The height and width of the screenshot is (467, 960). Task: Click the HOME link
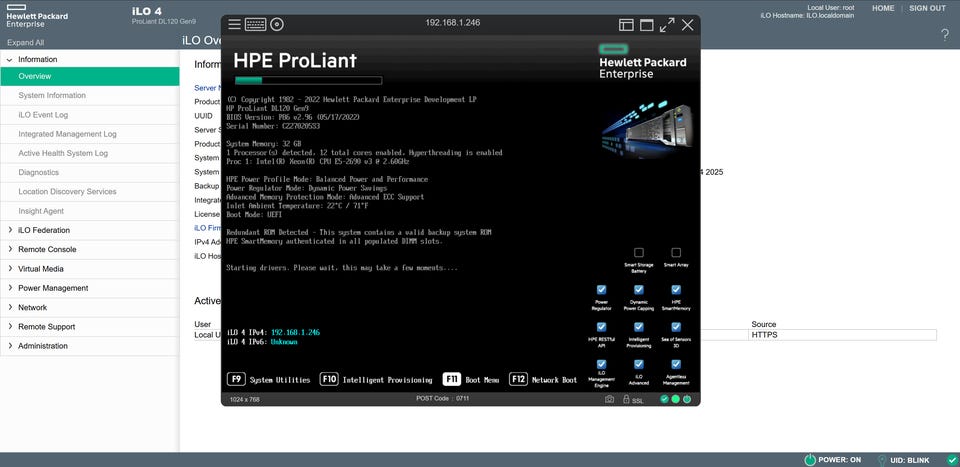click(883, 9)
